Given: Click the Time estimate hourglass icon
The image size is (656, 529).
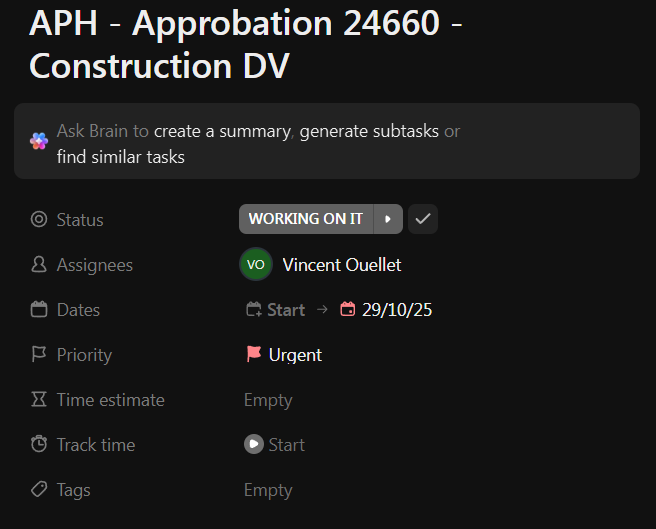Looking at the screenshot, I should tap(39, 400).
